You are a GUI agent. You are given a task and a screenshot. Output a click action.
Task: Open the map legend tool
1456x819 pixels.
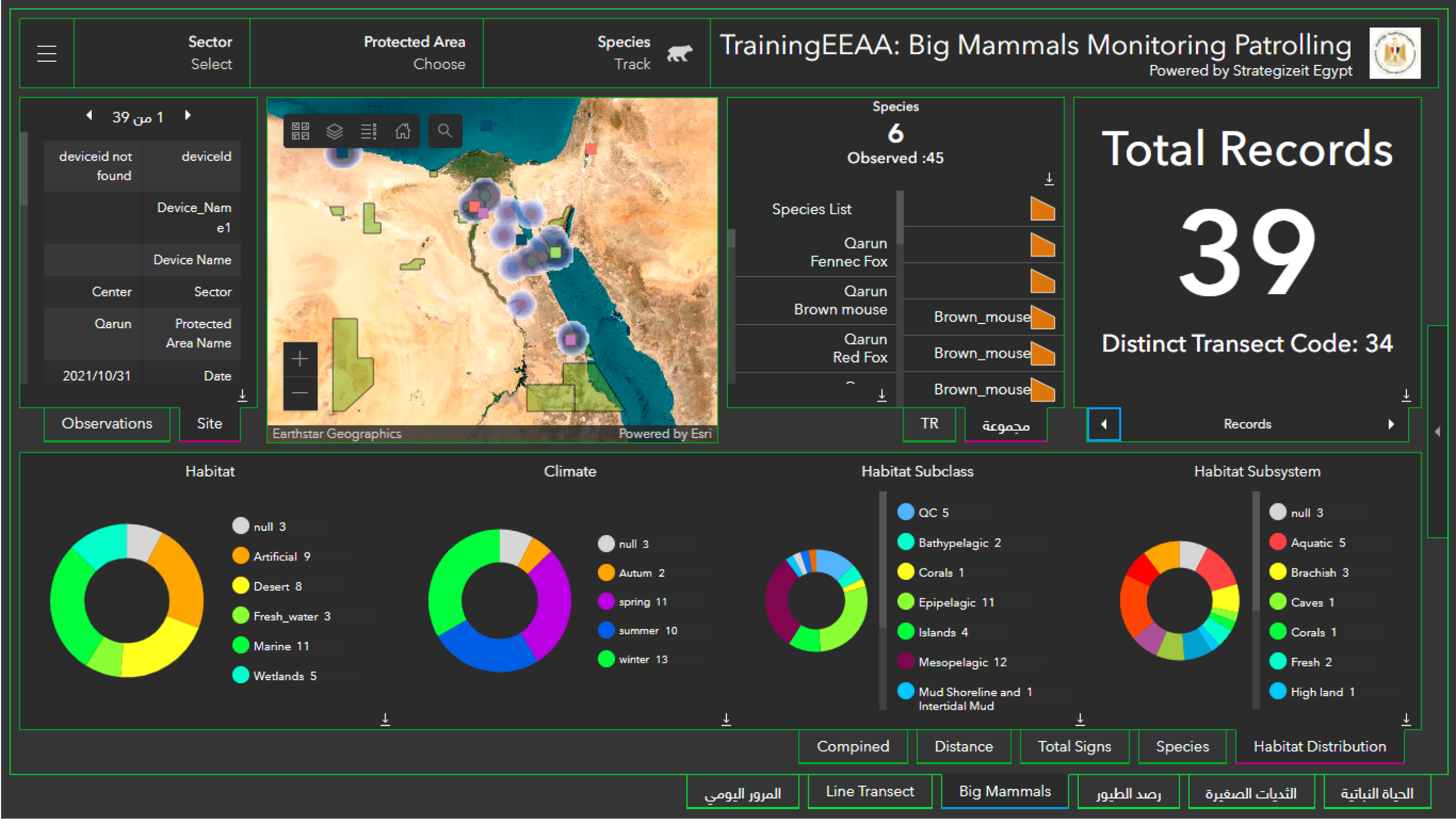coord(369,131)
